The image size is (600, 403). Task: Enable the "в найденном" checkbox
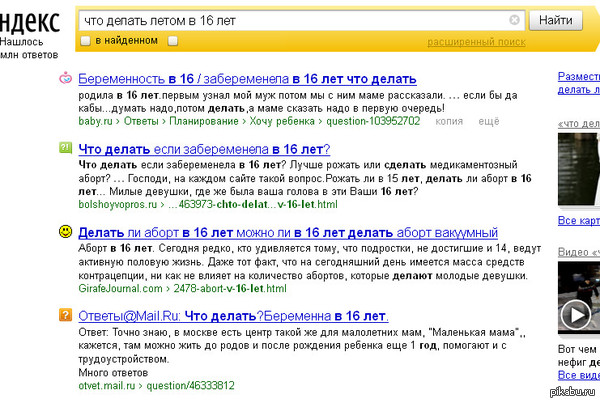(86, 40)
